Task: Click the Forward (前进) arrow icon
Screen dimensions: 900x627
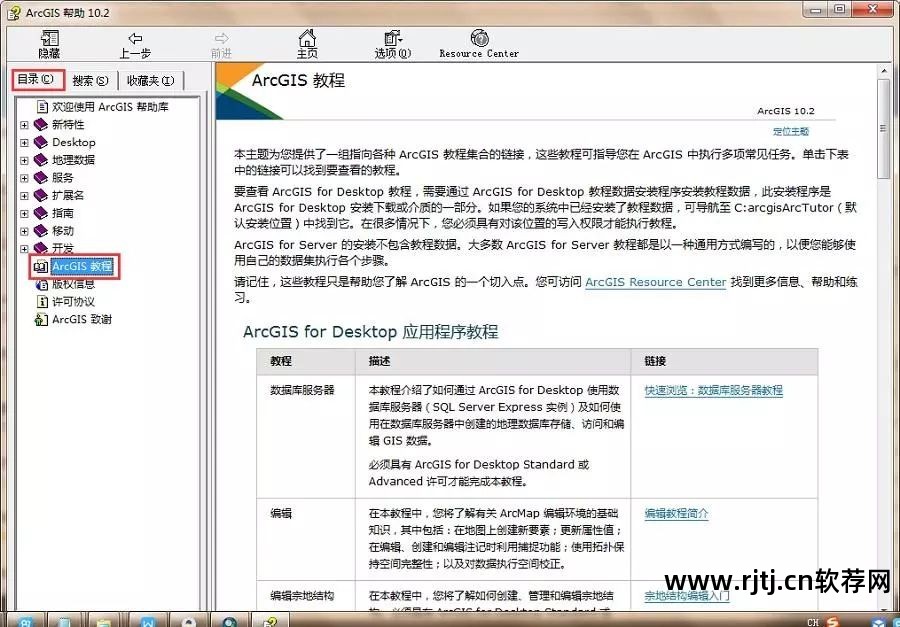Action: pos(221,38)
